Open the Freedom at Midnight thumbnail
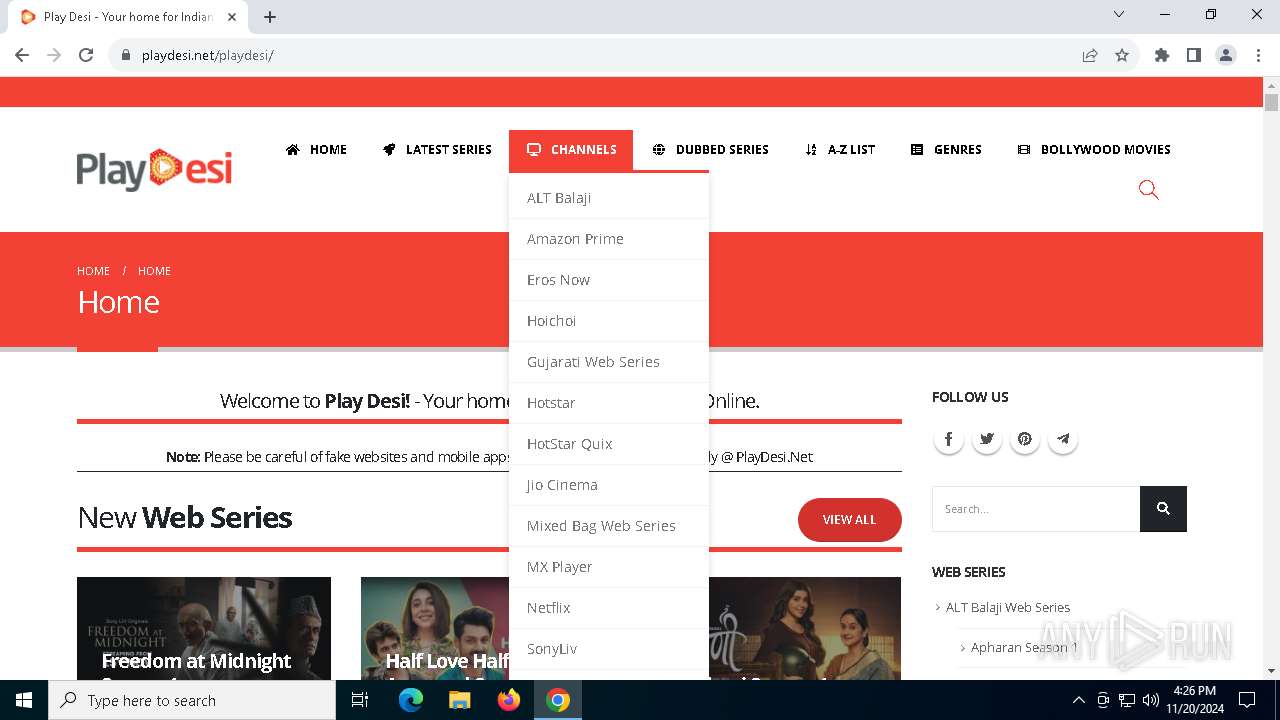 (x=204, y=628)
